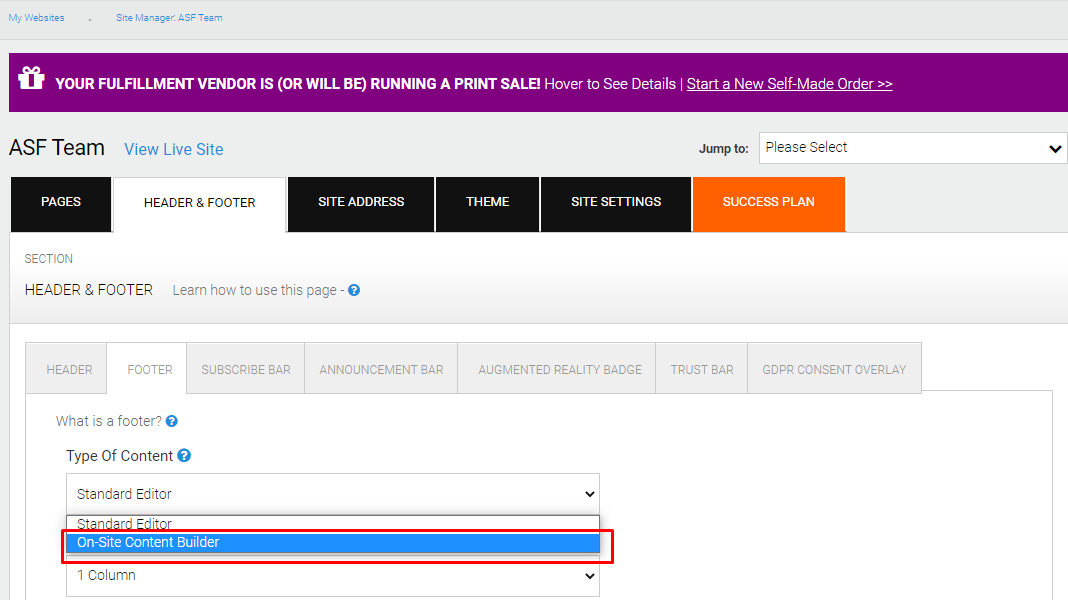Screen dimensions: 1068x600
Task: Choose Standard Editor option in the list
Action: pyautogui.click(x=332, y=524)
